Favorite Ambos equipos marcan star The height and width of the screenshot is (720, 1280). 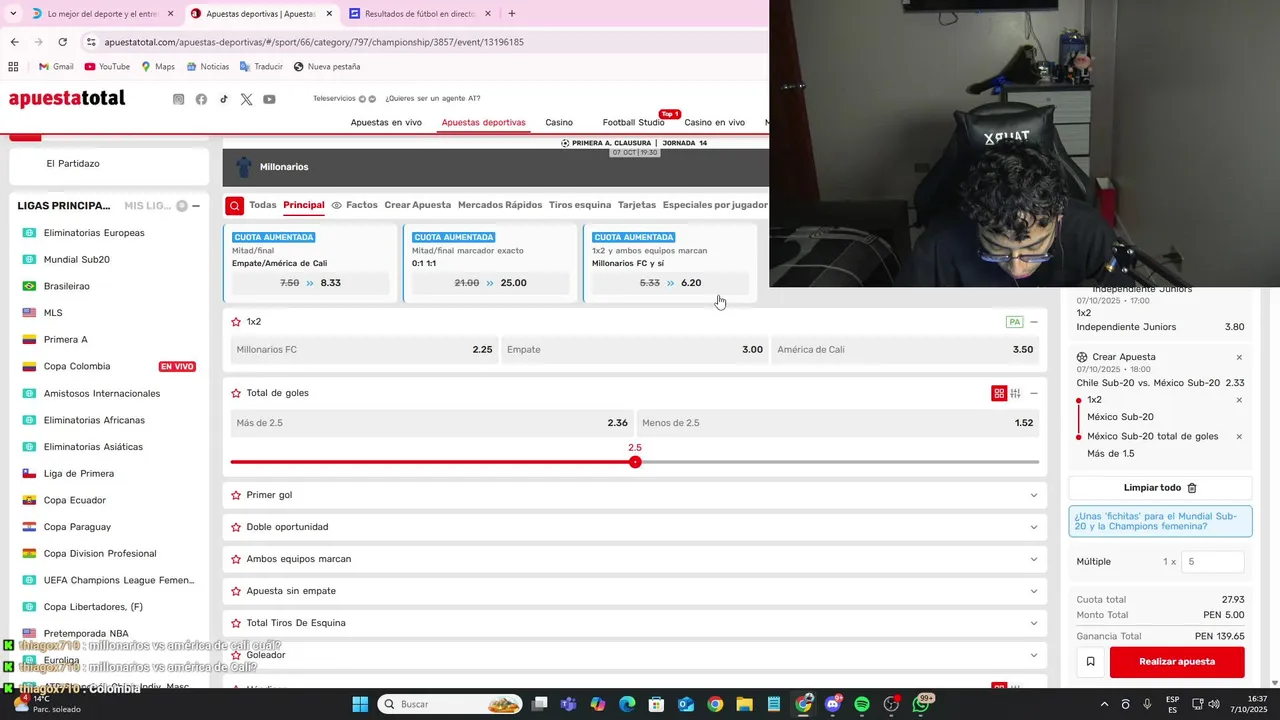[x=236, y=559]
